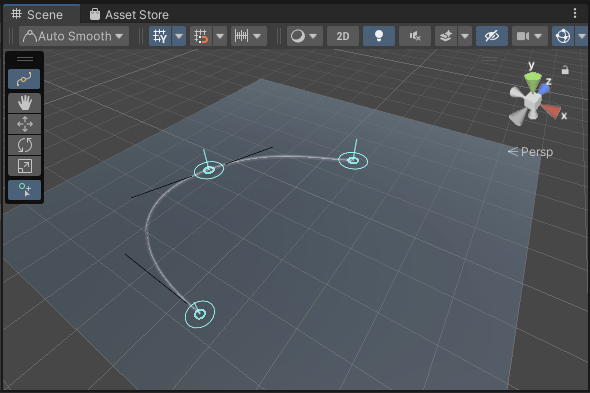Select the Move tool
This screenshot has width=590, height=393.
pos(24,123)
